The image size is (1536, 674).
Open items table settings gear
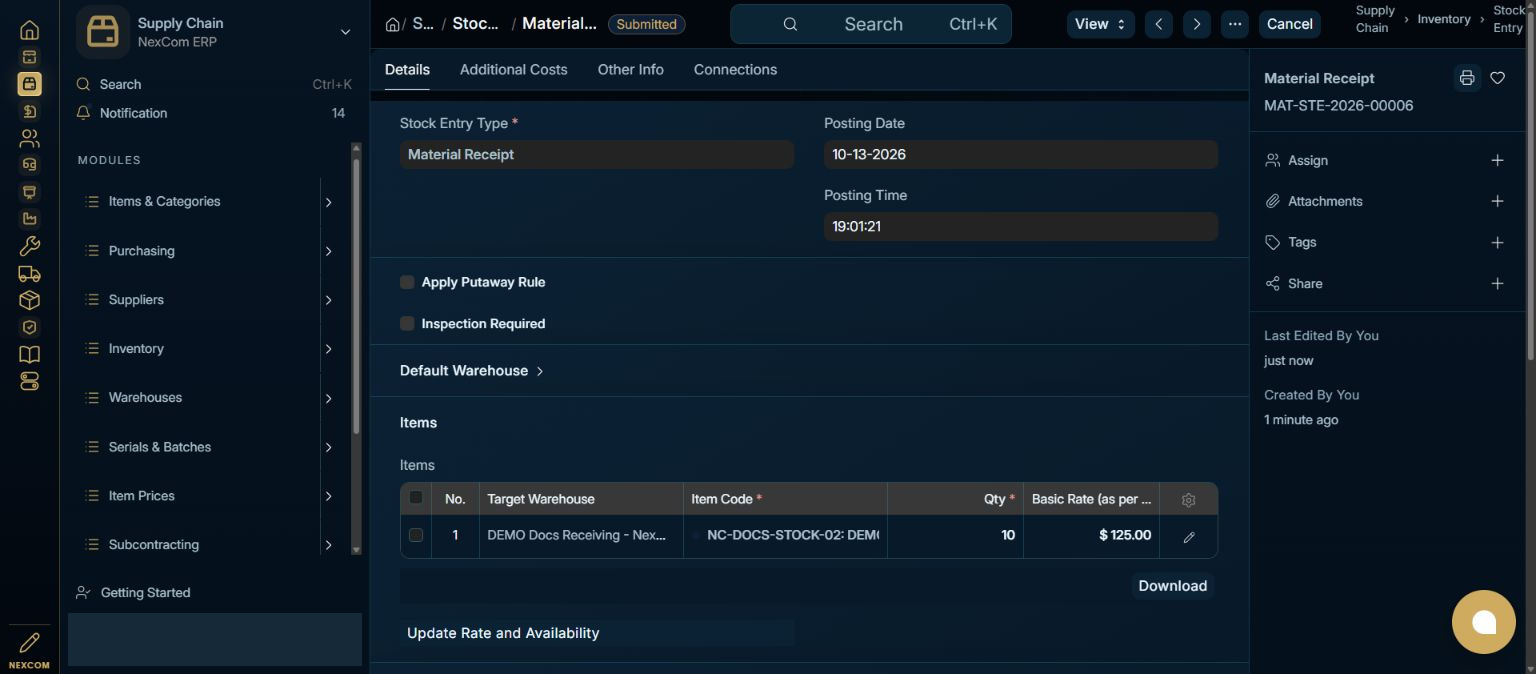pyautogui.click(x=1188, y=500)
